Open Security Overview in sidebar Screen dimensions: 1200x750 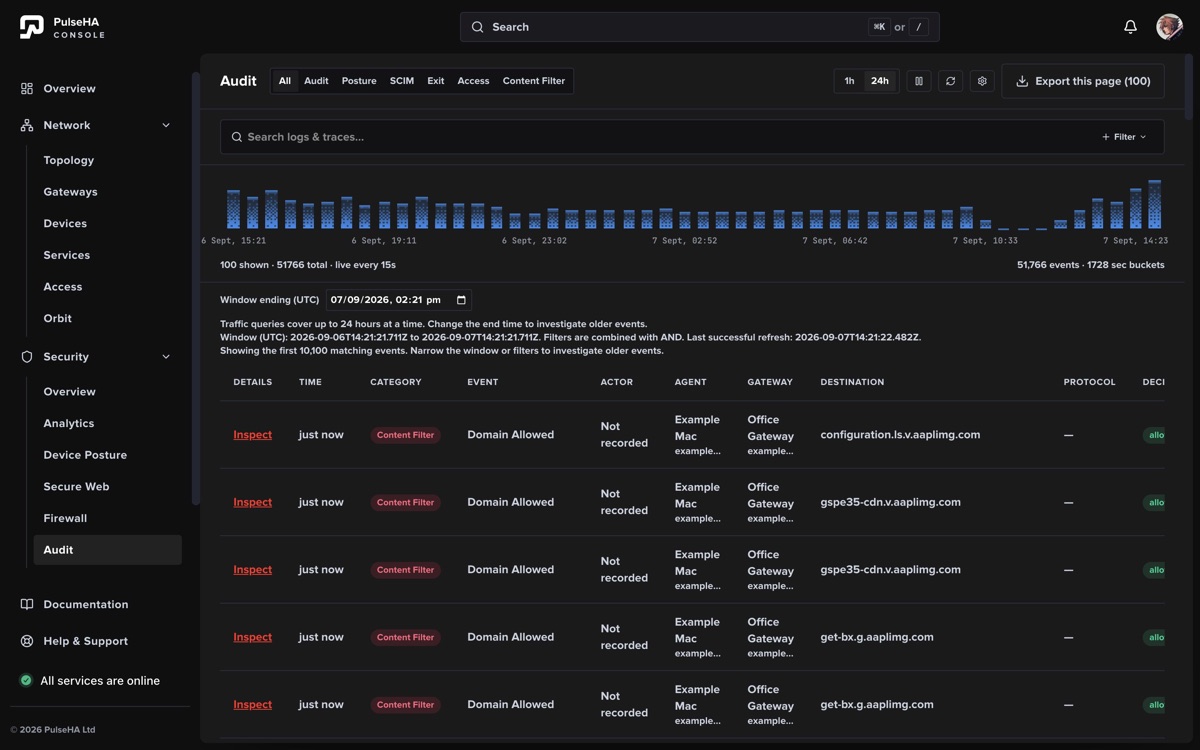[x=70, y=392]
